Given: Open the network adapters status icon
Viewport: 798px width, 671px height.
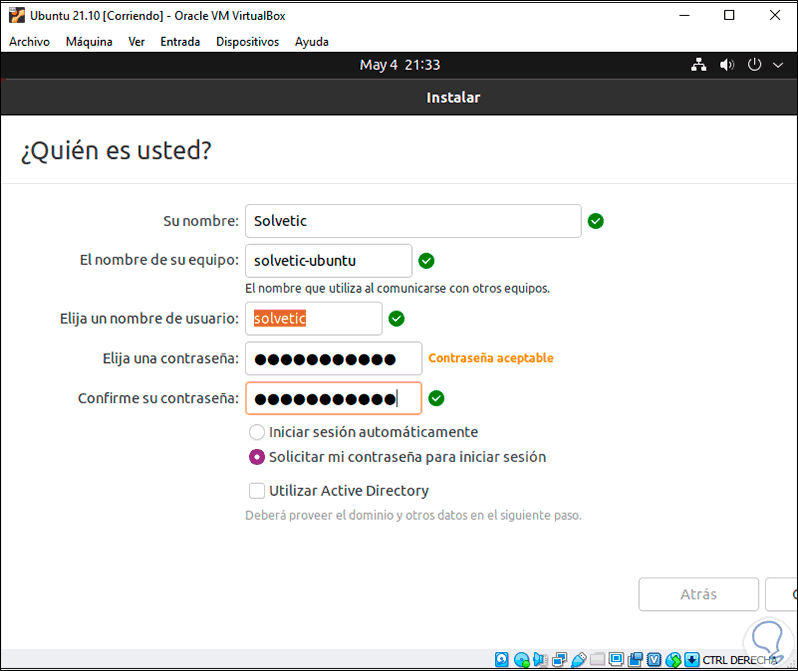Looking at the screenshot, I should coord(559,660).
